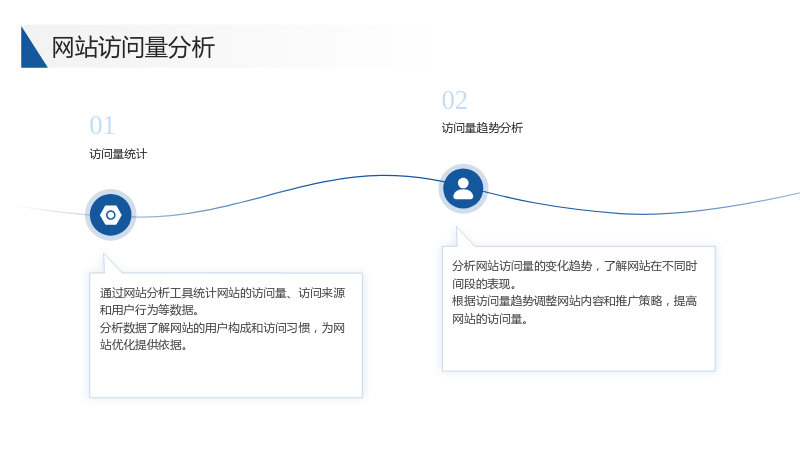The width and height of the screenshot is (800, 450).
Task: Click the slide title 网站访问量分析
Action: click(x=133, y=47)
